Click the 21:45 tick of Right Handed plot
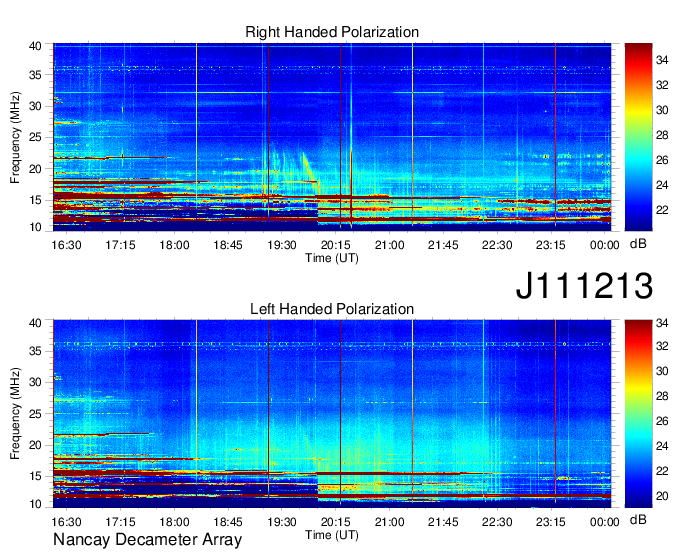The width and height of the screenshot is (680, 552). (443, 245)
